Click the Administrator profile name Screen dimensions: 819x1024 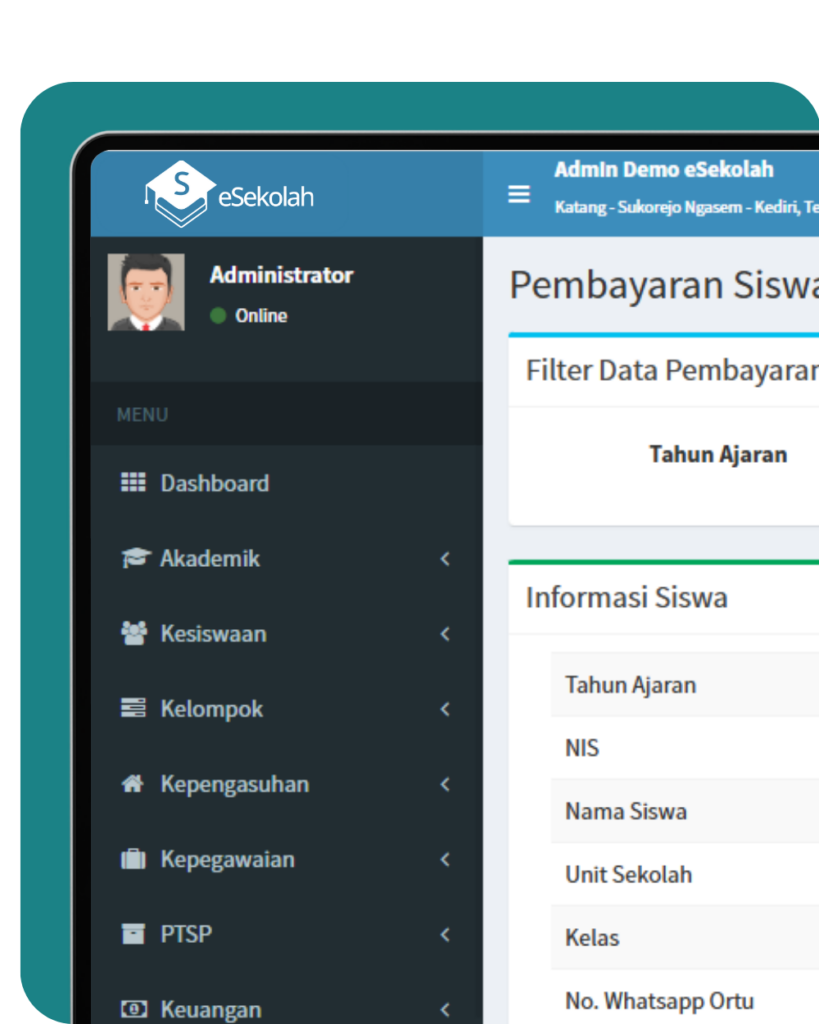[280, 275]
